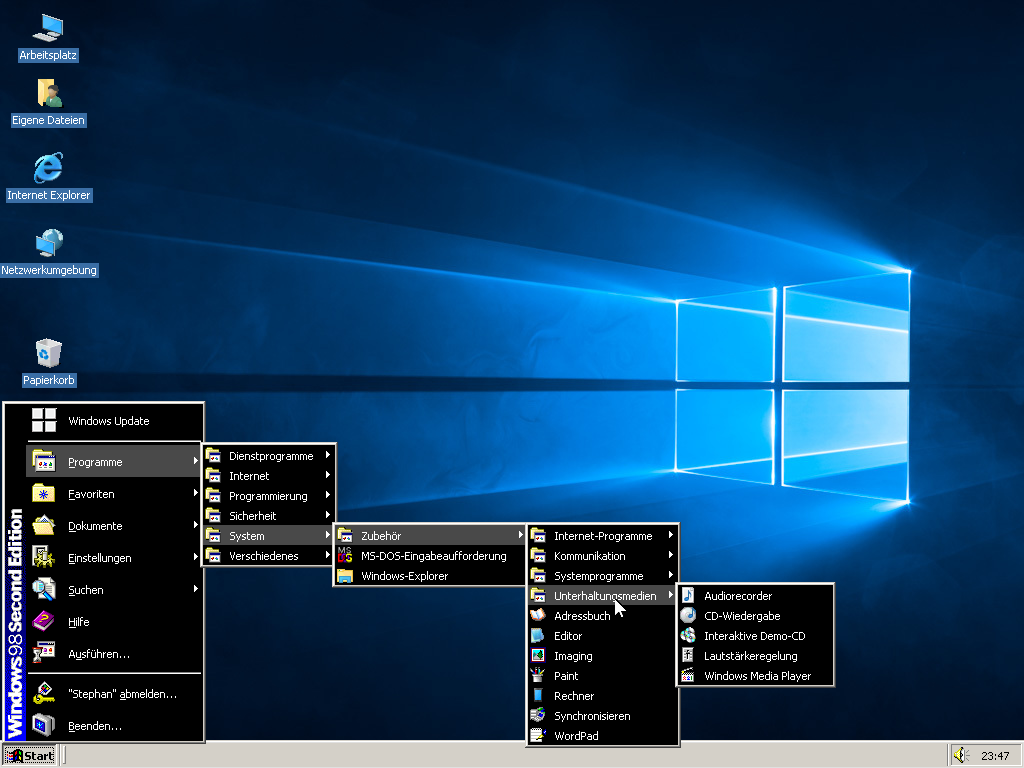Click the Ausführen run icon
Image resolution: width=1024 pixels, height=768 pixels.
tap(43, 653)
